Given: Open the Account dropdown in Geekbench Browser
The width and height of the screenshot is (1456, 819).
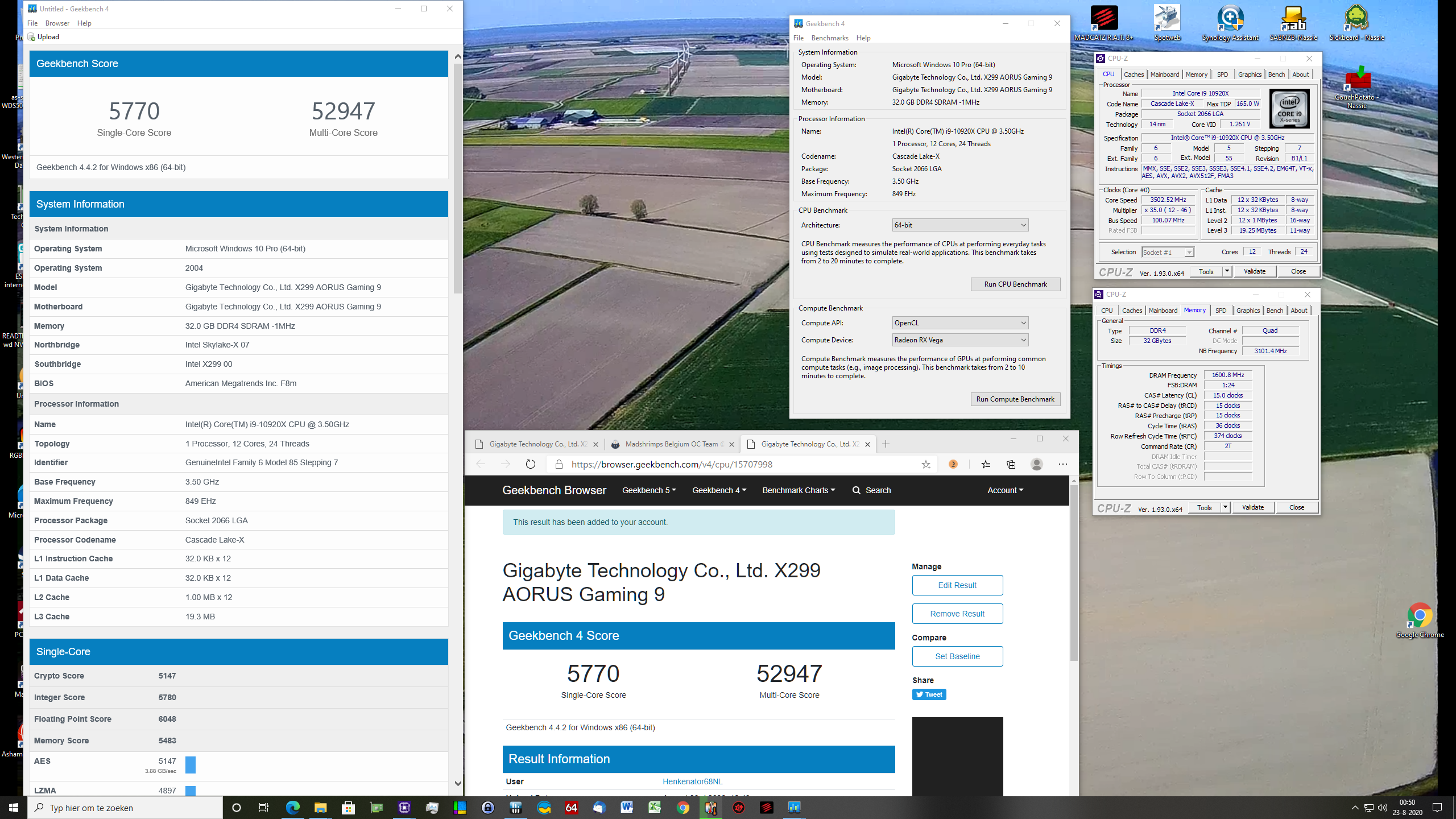Looking at the screenshot, I should pos(1005,490).
